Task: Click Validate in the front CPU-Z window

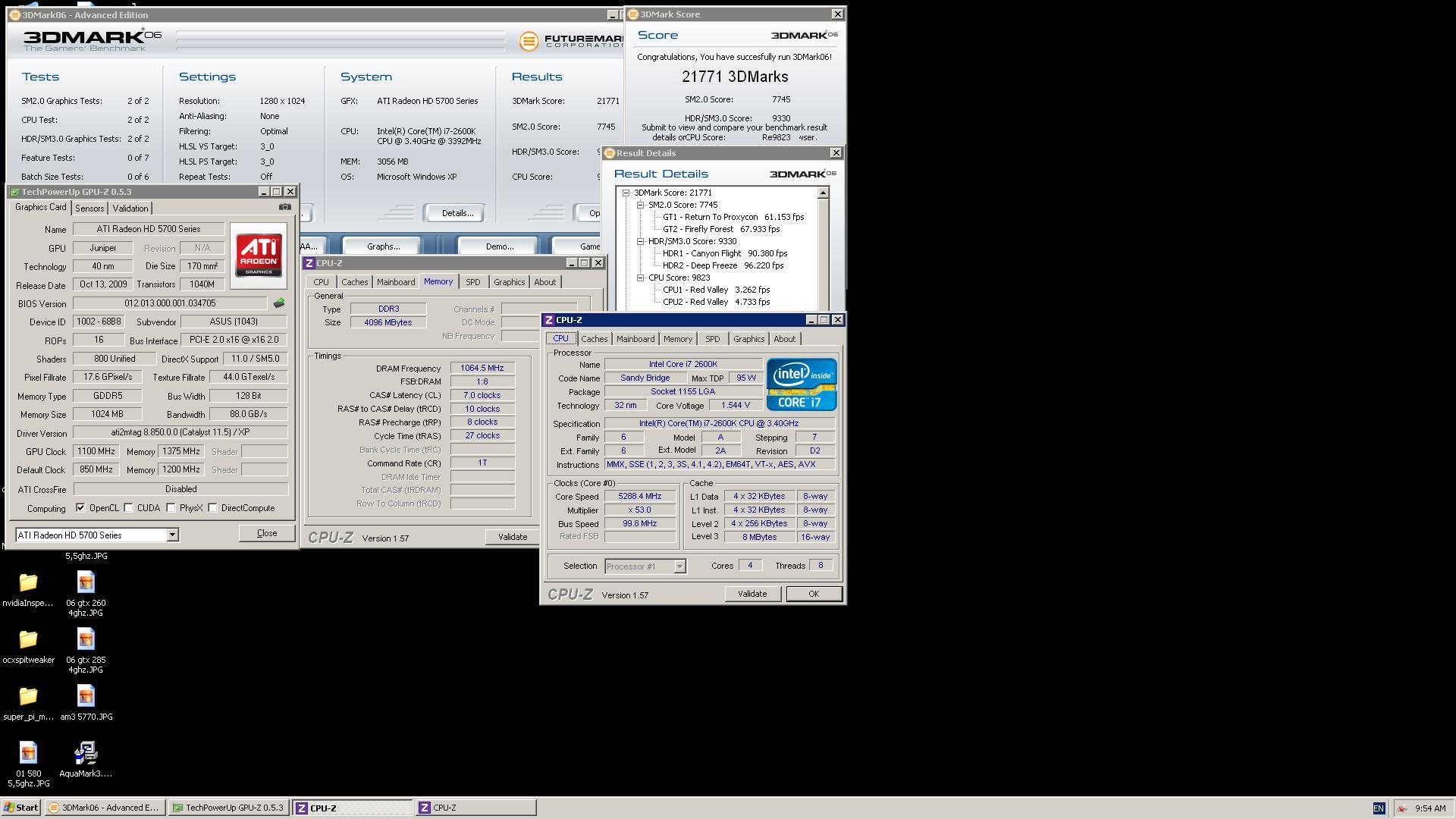Action: 752,594
